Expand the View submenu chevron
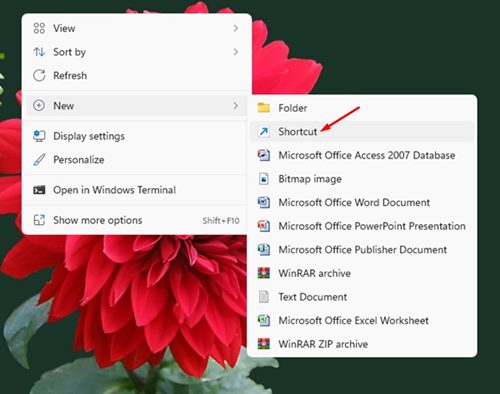This screenshot has height=394, width=500. pyautogui.click(x=236, y=28)
